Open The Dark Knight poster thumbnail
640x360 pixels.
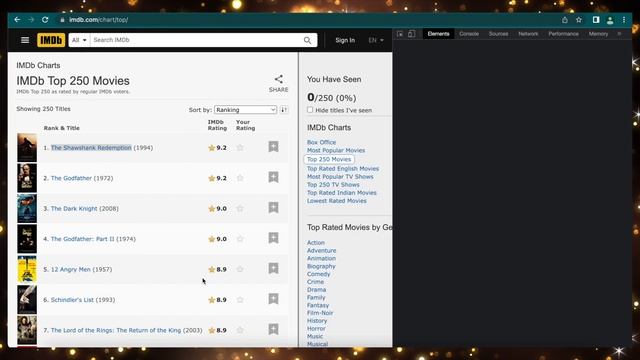27,209
